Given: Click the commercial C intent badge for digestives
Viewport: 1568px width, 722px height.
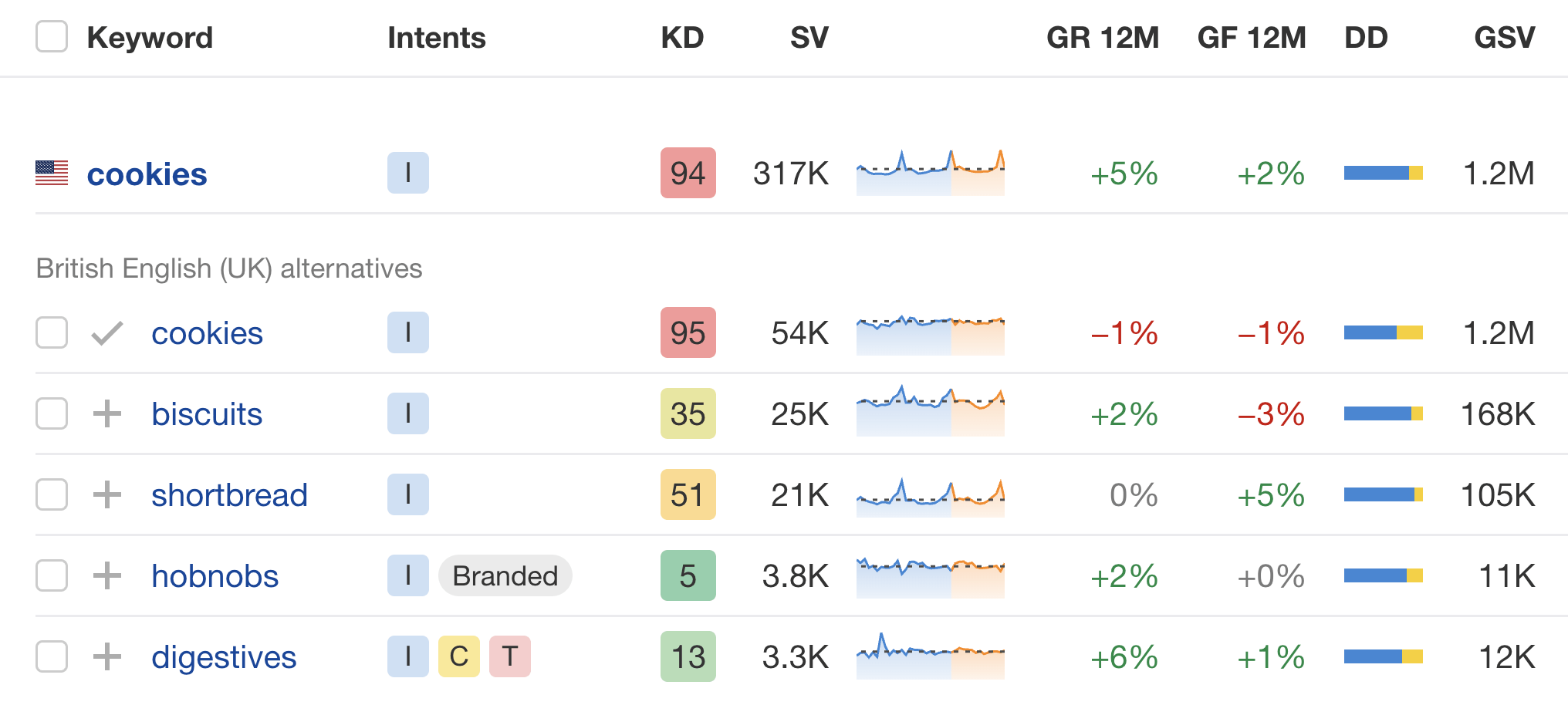Looking at the screenshot, I should tap(458, 657).
